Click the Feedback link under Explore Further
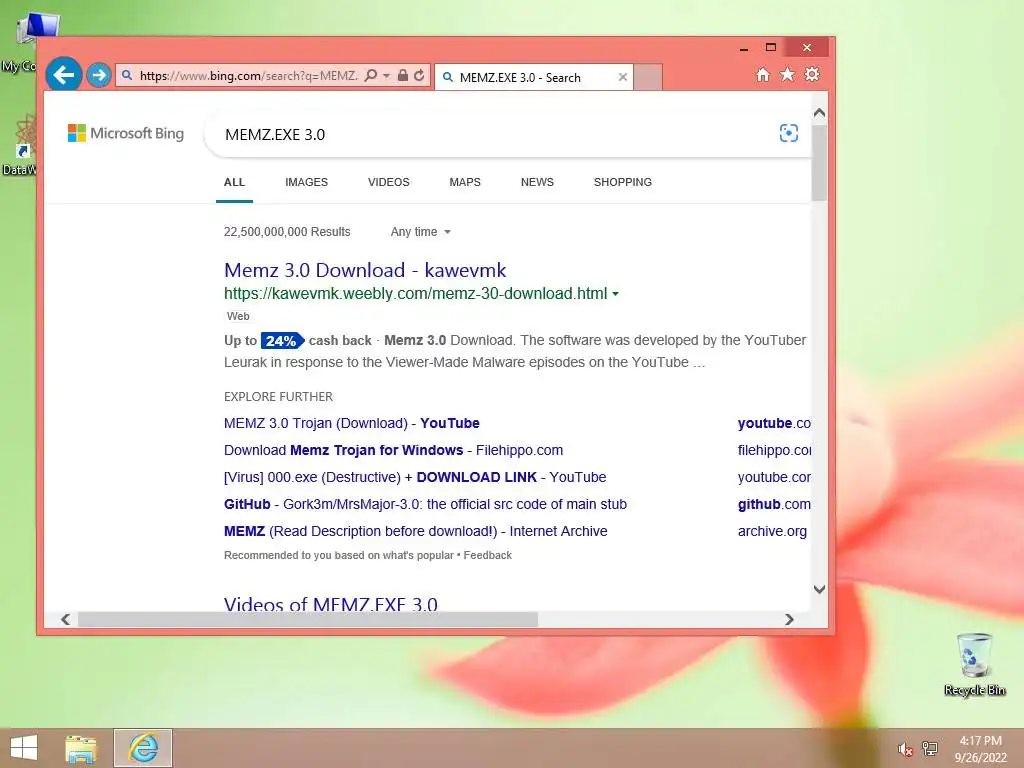 click(x=488, y=555)
